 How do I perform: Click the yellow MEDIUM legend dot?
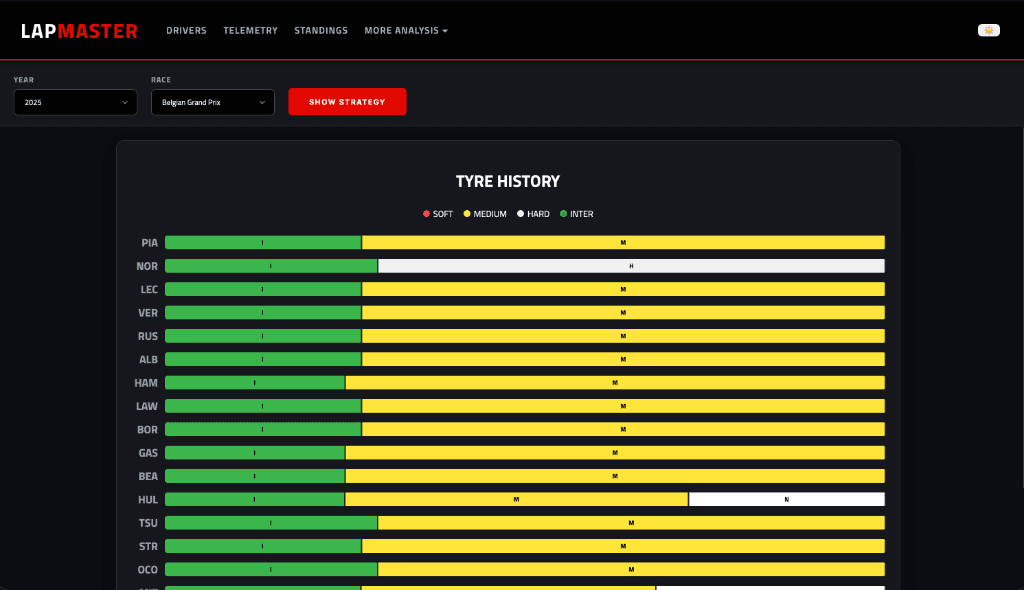point(468,213)
